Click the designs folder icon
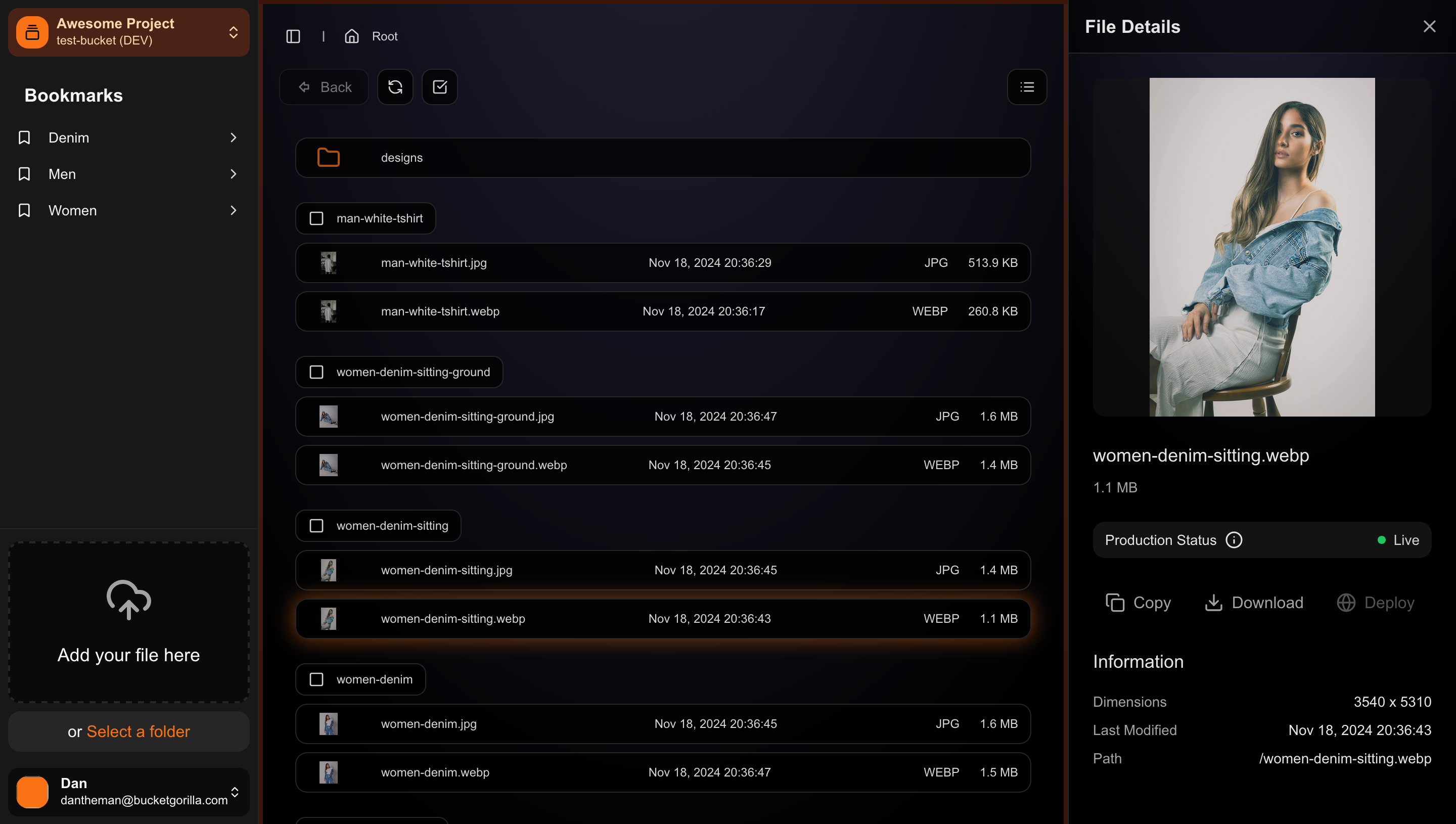The height and width of the screenshot is (824, 1456). (x=328, y=157)
